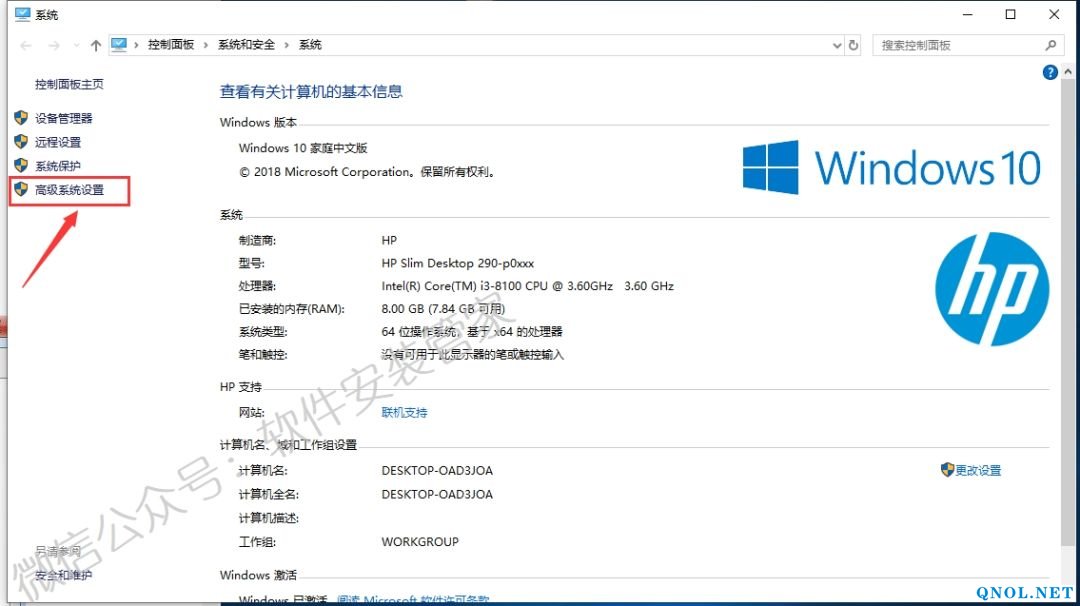Click the shield icon beside 高级系统设置
The height and width of the screenshot is (606, 1080).
point(20,190)
